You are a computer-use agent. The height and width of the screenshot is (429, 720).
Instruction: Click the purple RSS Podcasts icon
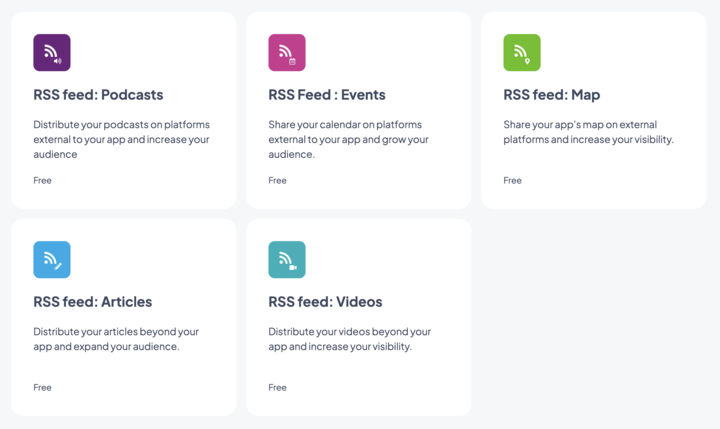coord(52,52)
